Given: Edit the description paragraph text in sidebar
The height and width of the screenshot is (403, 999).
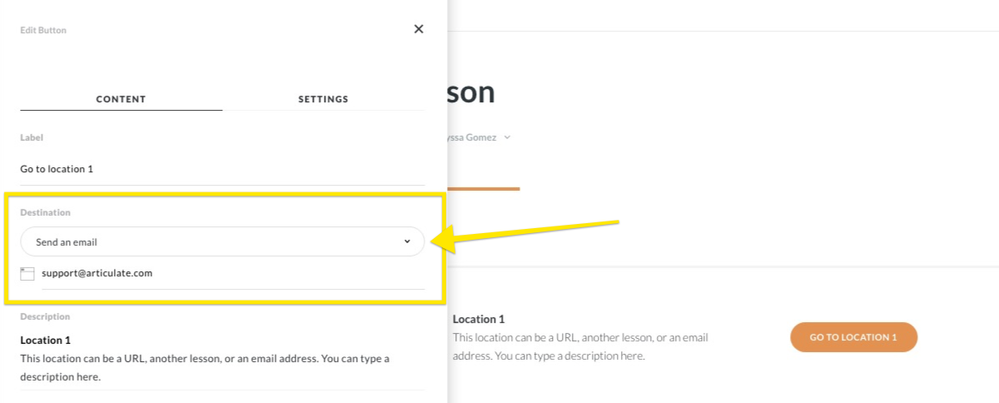Looking at the screenshot, I should coord(205,368).
